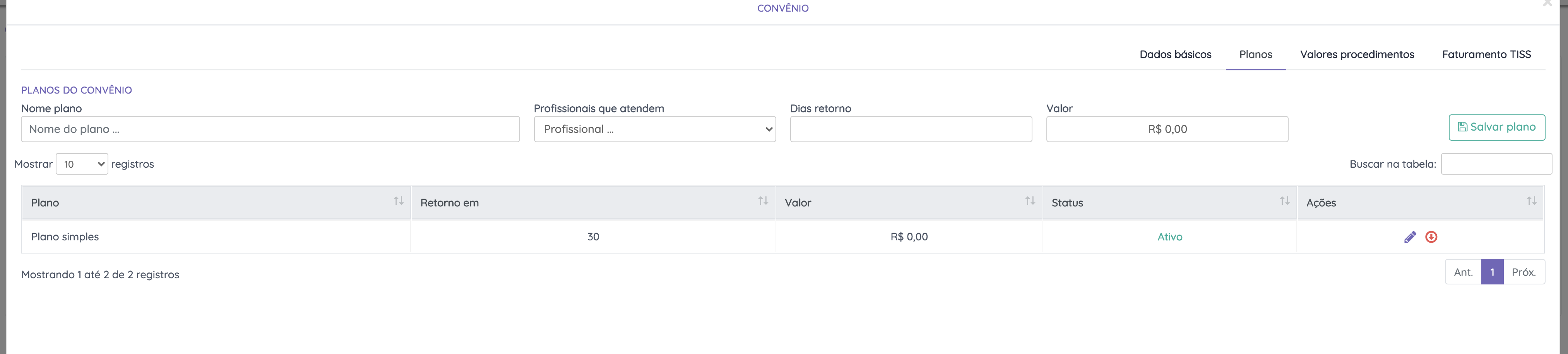The height and width of the screenshot is (354, 1568).
Task: Open the Faturamento TISS tab
Action: 1486,55
